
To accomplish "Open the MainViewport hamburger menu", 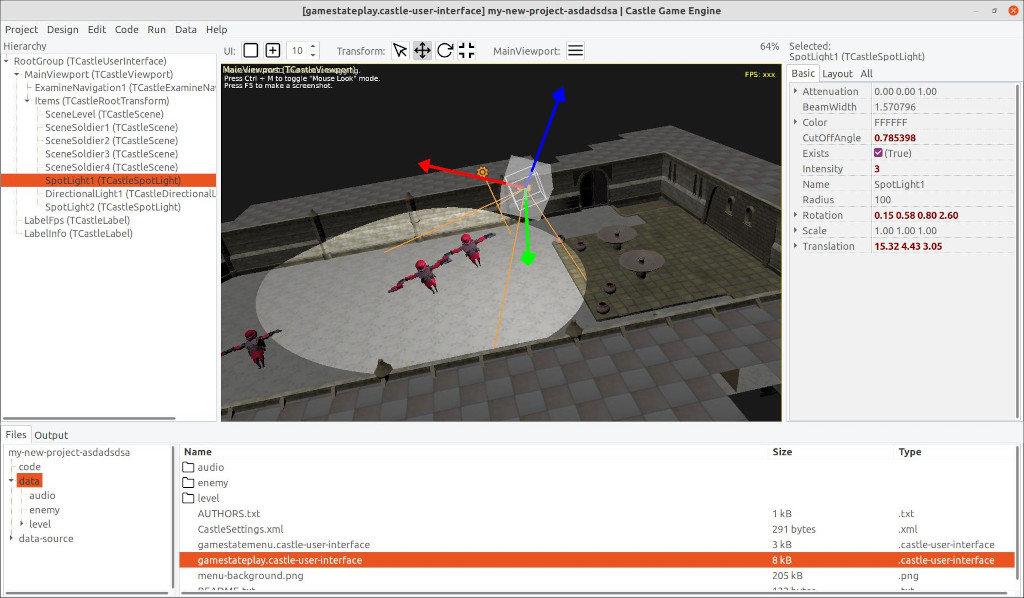I will [576, 50].
